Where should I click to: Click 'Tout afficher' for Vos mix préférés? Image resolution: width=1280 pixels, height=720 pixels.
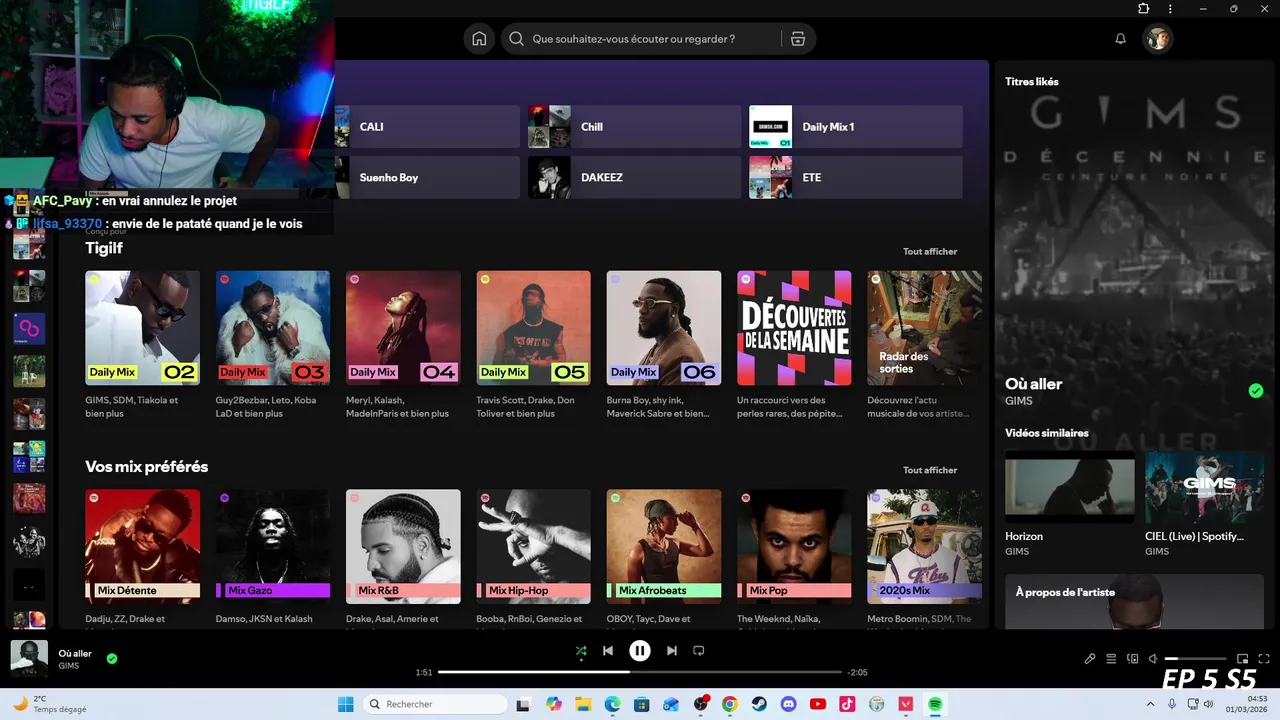click(x=930, y=470)
